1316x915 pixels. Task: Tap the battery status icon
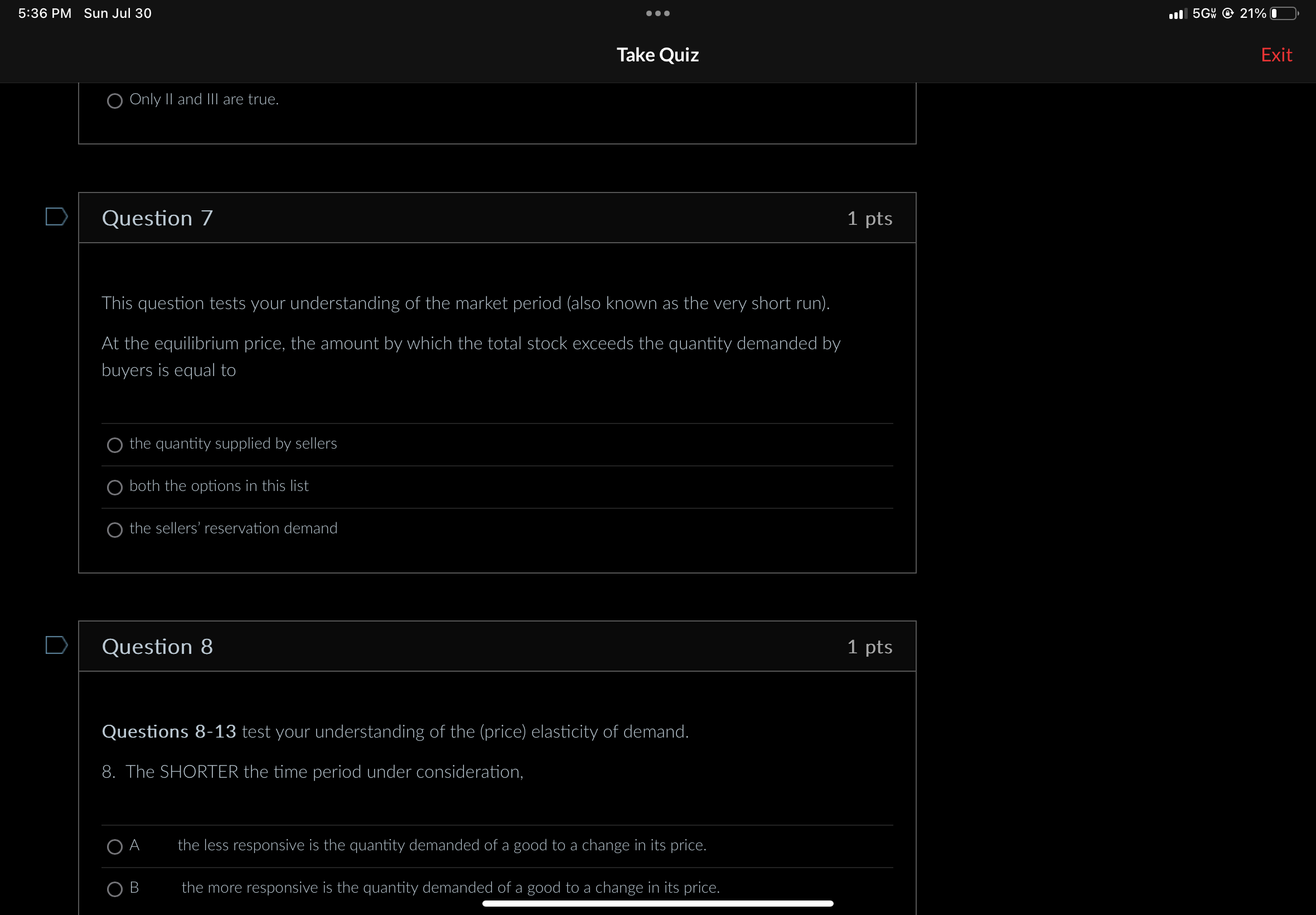point(1284,13)
